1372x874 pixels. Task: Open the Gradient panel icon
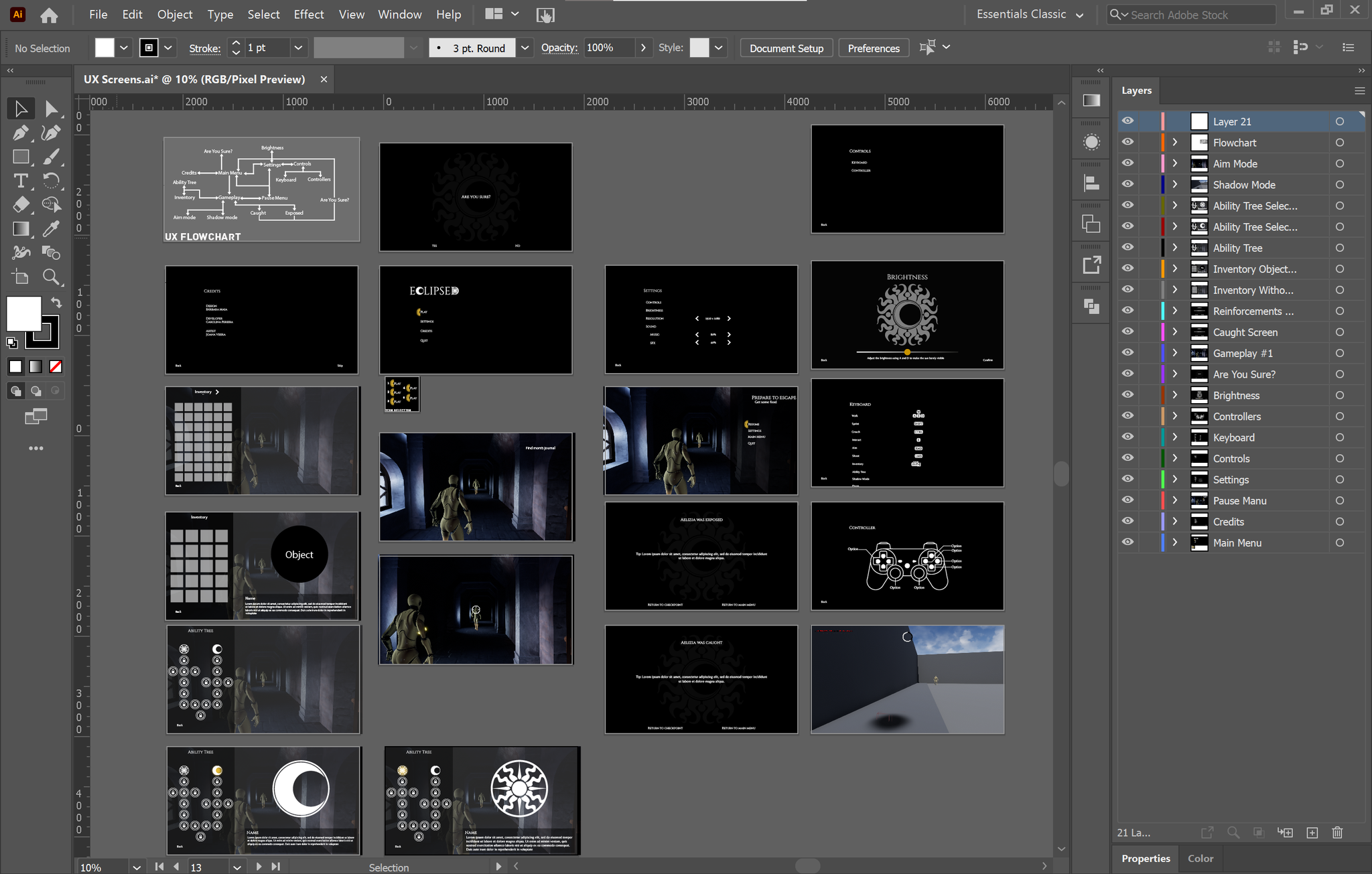point(1091,100)
